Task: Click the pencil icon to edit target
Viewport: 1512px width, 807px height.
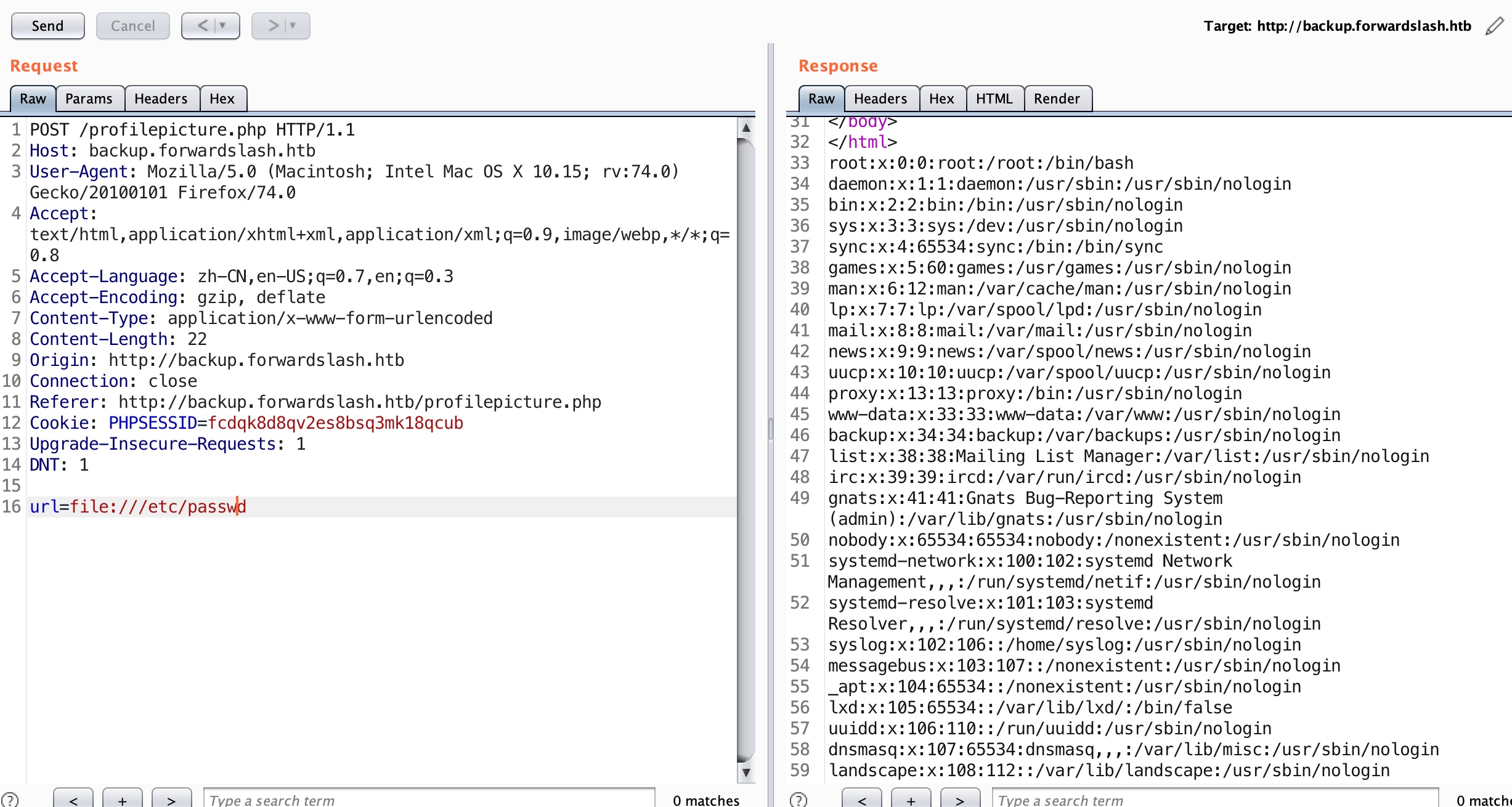Action: [1494, 26]
